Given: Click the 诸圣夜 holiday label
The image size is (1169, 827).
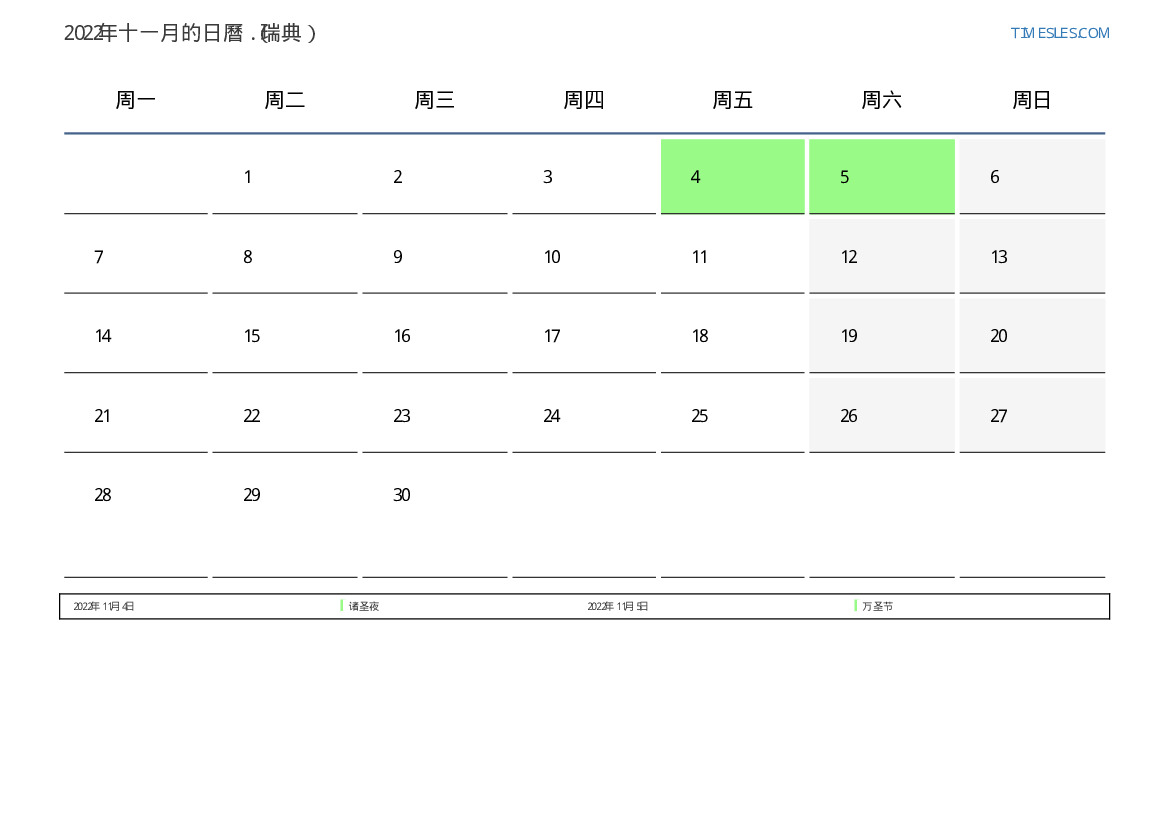Looking at the screenshot, I should click(x=364, y=607).
